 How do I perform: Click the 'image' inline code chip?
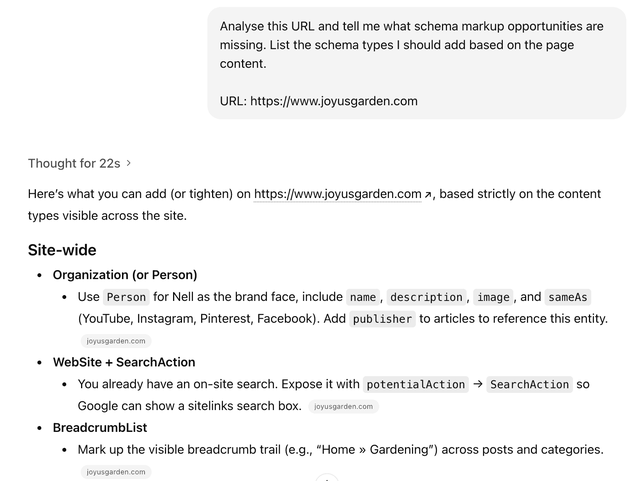pos(493,297)
